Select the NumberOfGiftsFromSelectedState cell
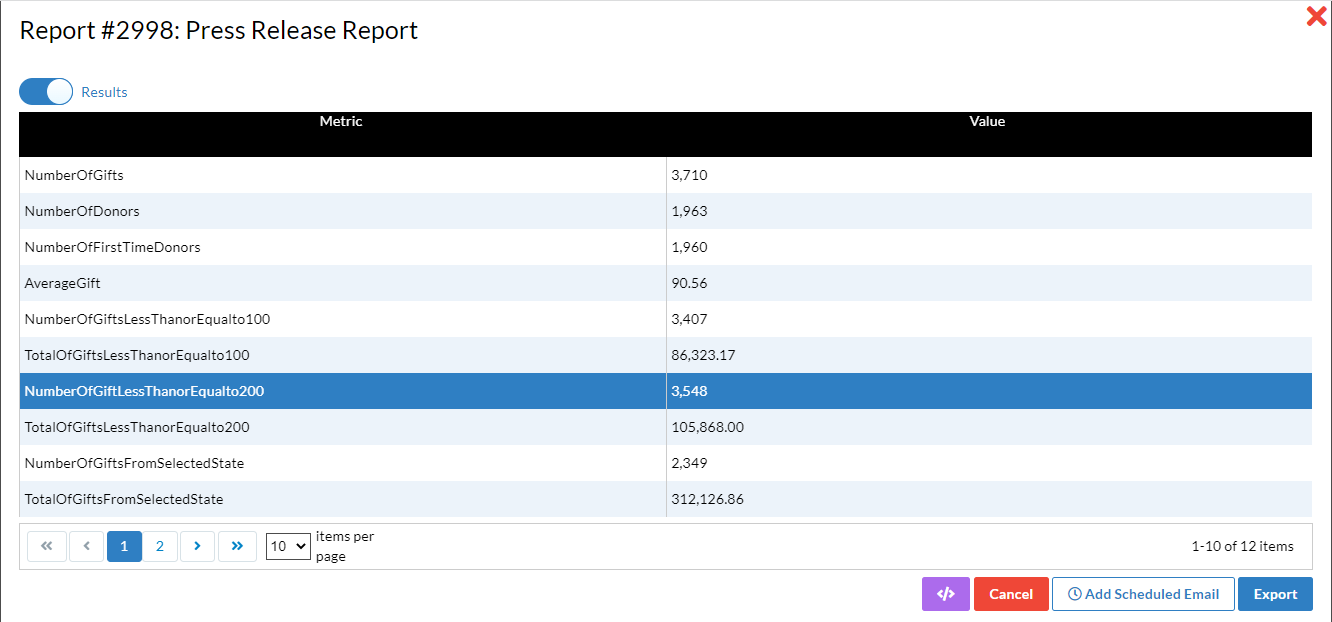The width and height of the screenshot is (1332, 622). [x=343, y=463]
